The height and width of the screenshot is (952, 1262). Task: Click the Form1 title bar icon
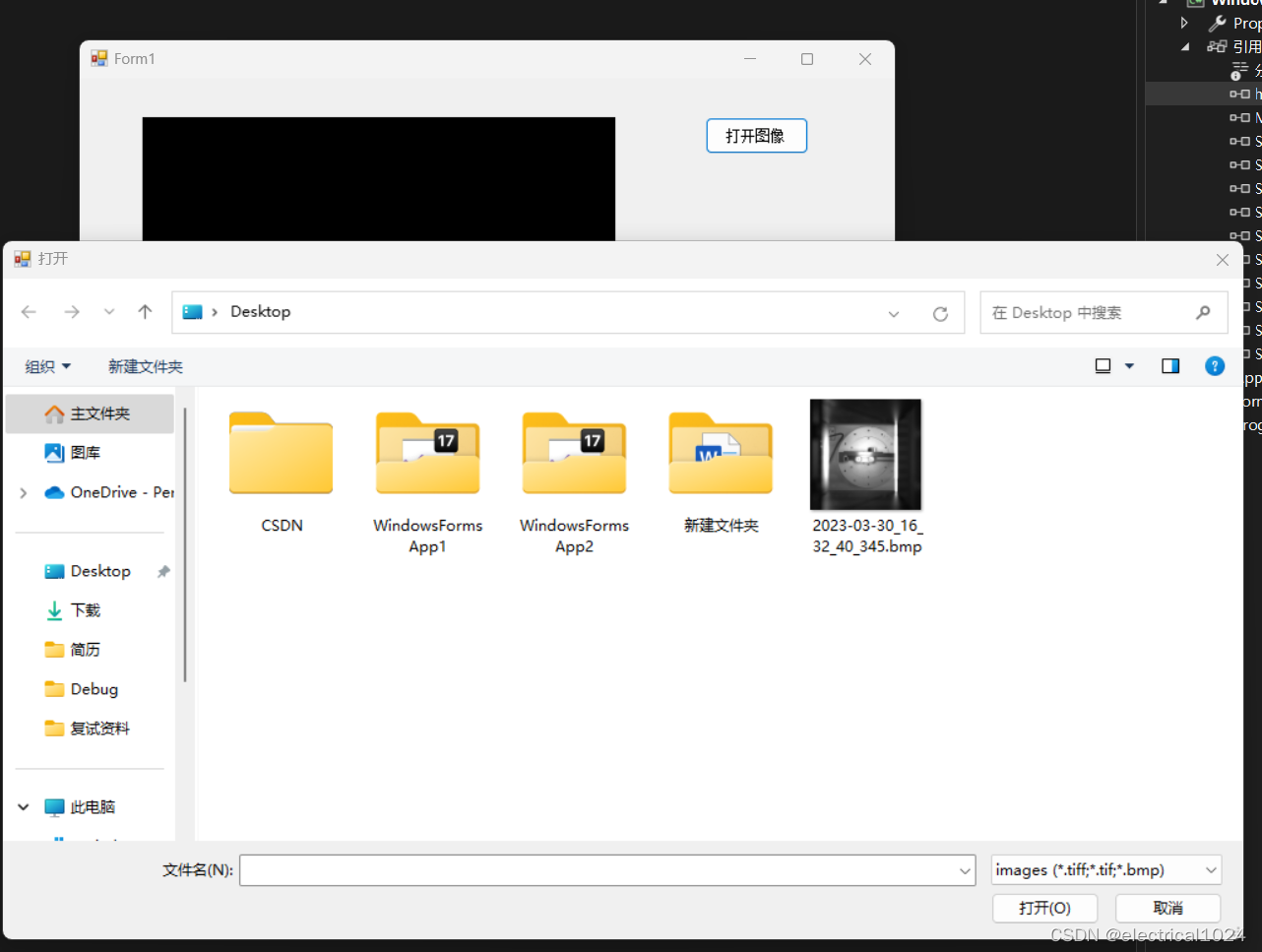[x=99, y=59]
